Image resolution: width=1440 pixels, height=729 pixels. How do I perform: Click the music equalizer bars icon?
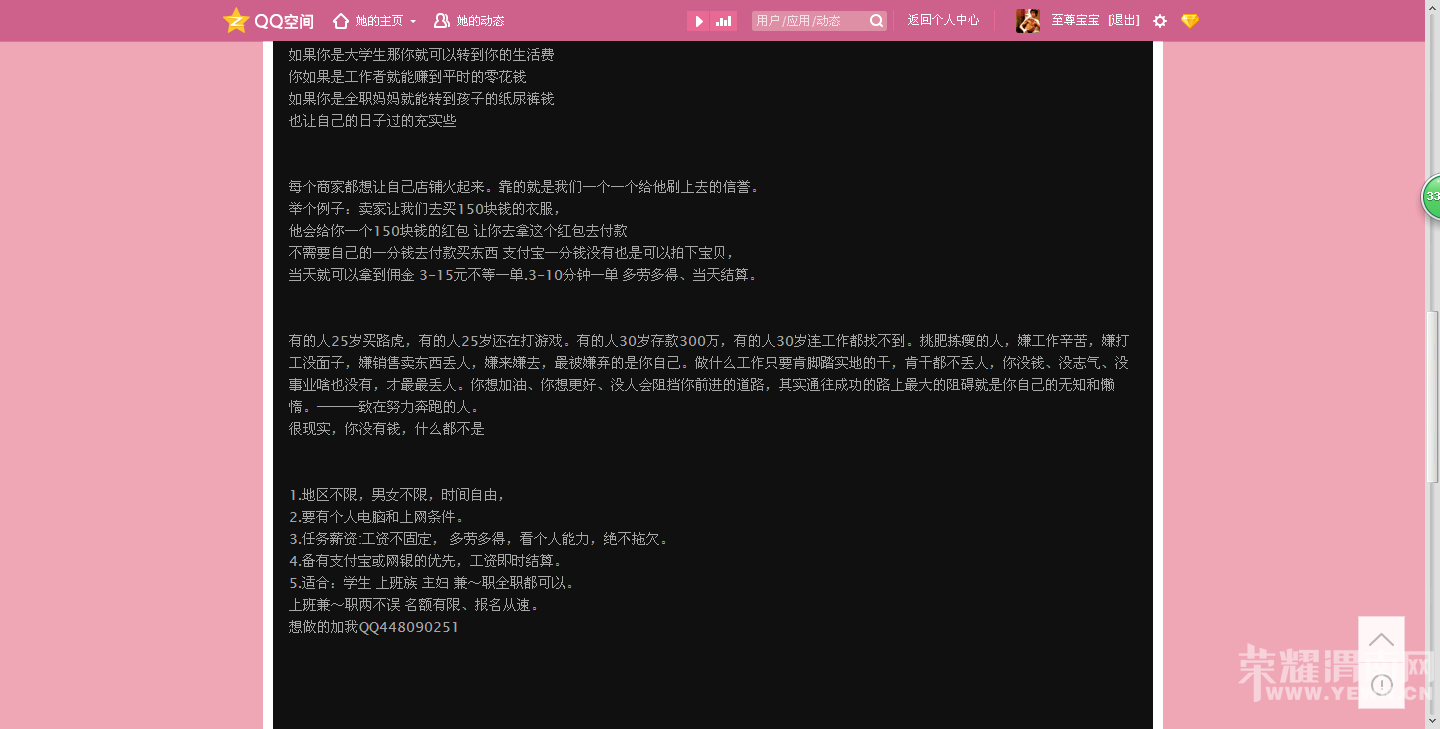pyautogui.click(x=724, y=20)
